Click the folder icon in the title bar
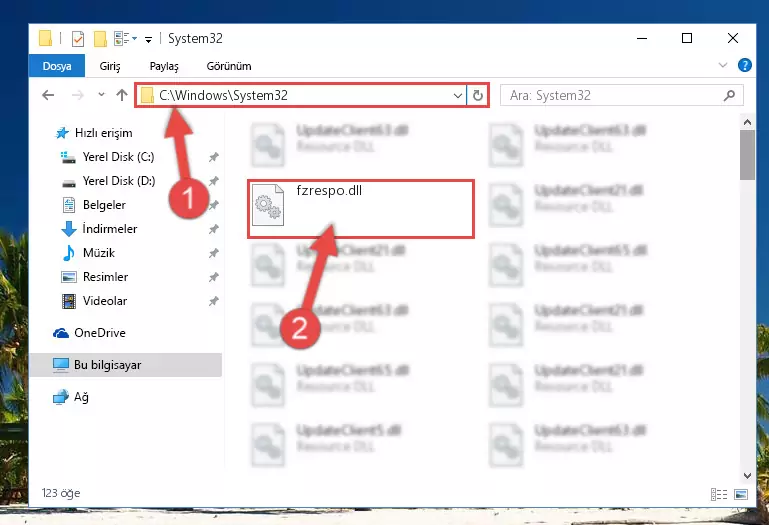The width and height of the screenshot is (769, 525). tap(45, 38)
